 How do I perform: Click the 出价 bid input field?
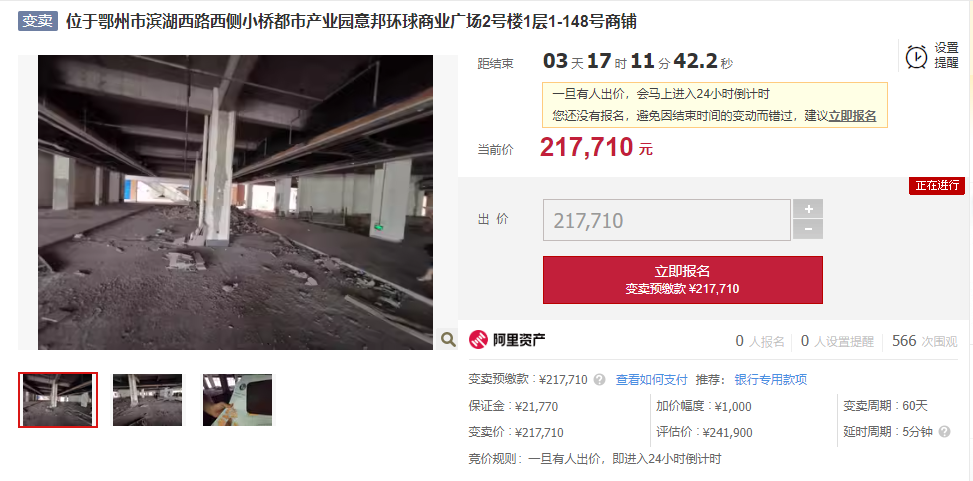(x=667, y=220)
